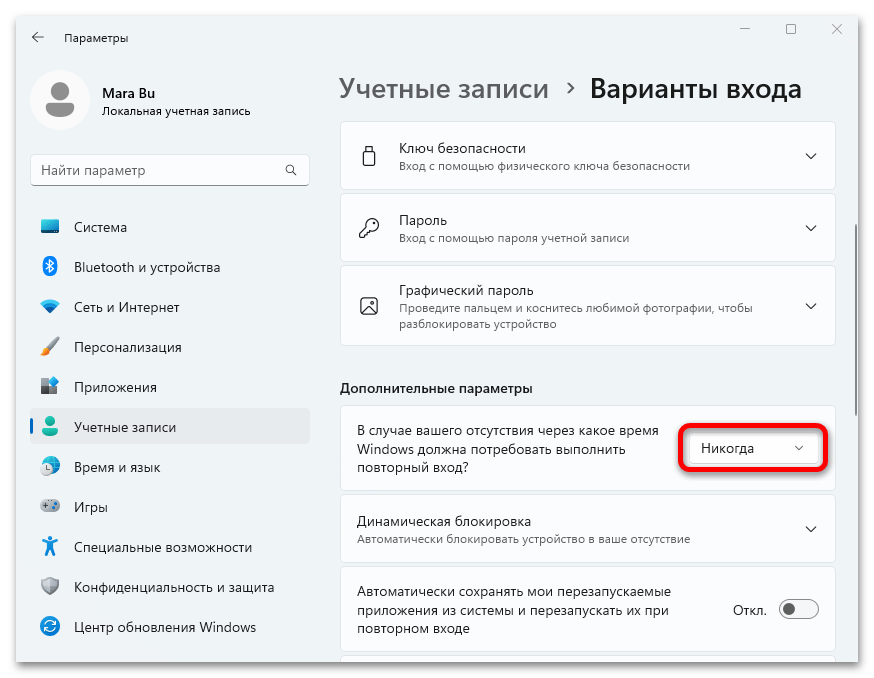Click the Система monitor icon
874x678 pixels.
point(50,226)
